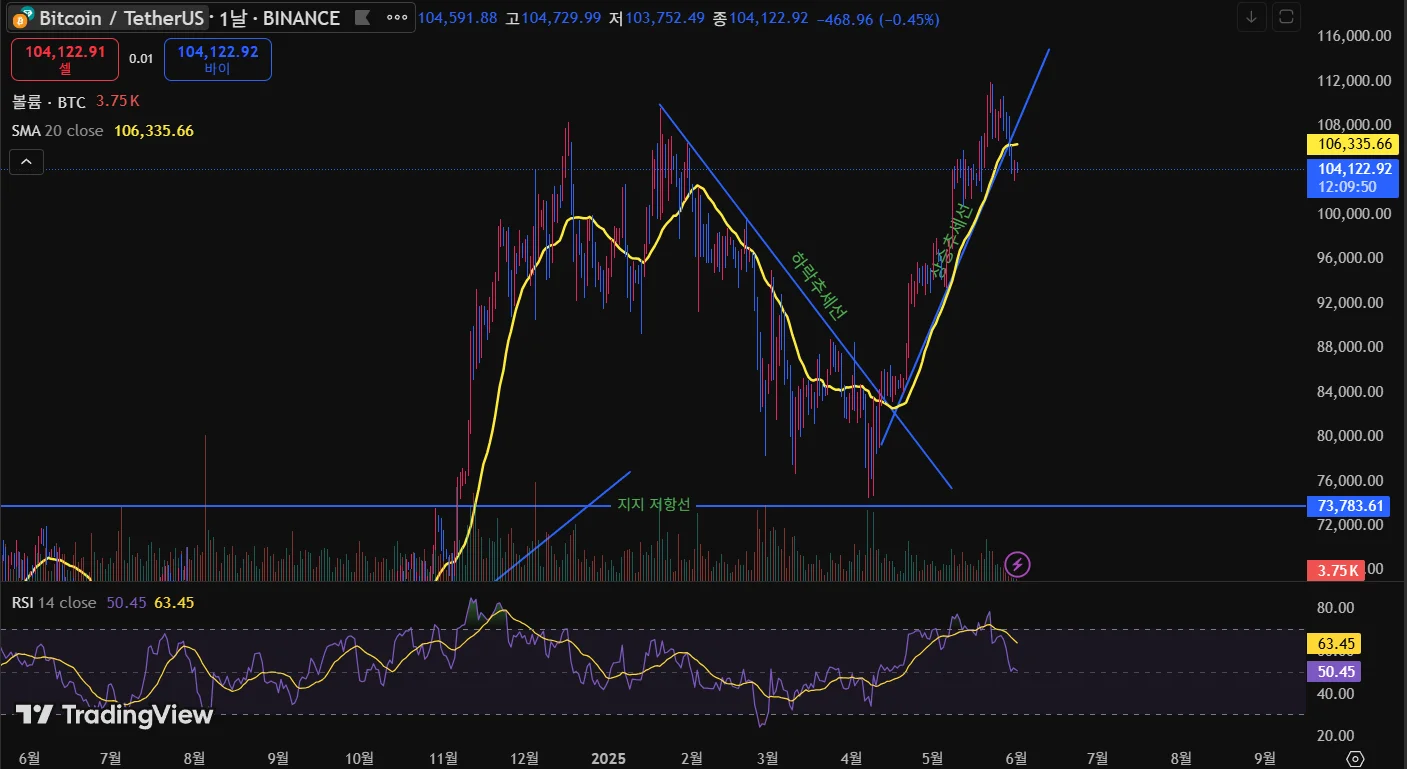Click the fullscreen frame icon at top right
The width and height of the screenshot is (1407, 769).
tap(1286, 17)
